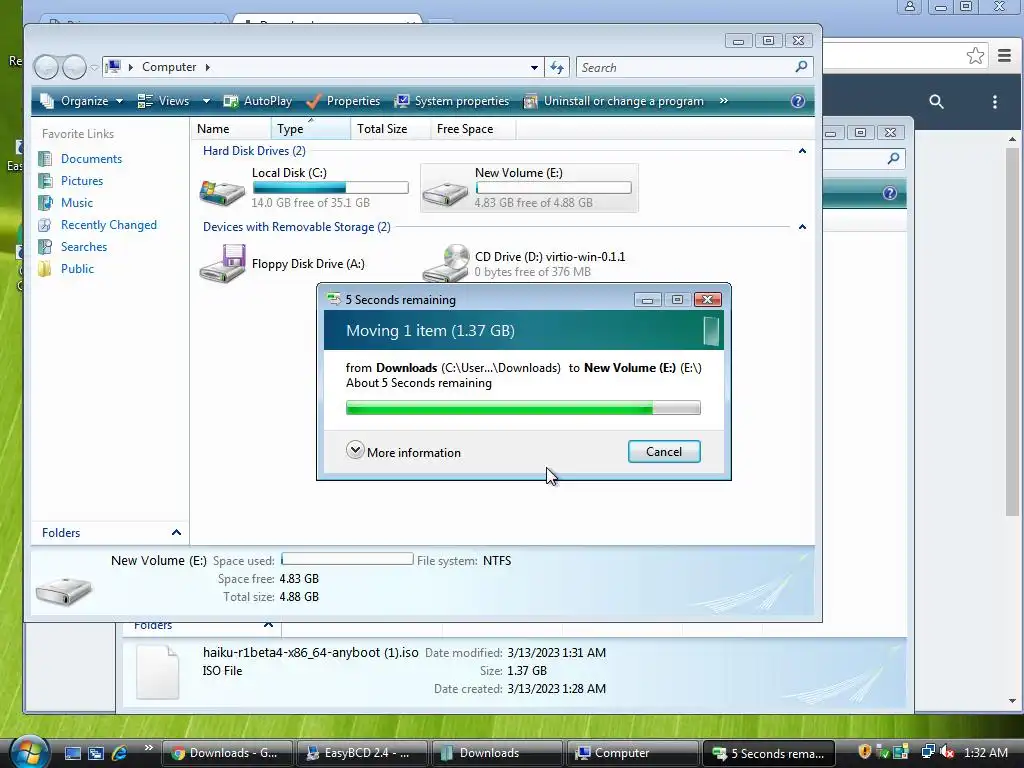Click Uninstall or change a program

tap(614, 101)
